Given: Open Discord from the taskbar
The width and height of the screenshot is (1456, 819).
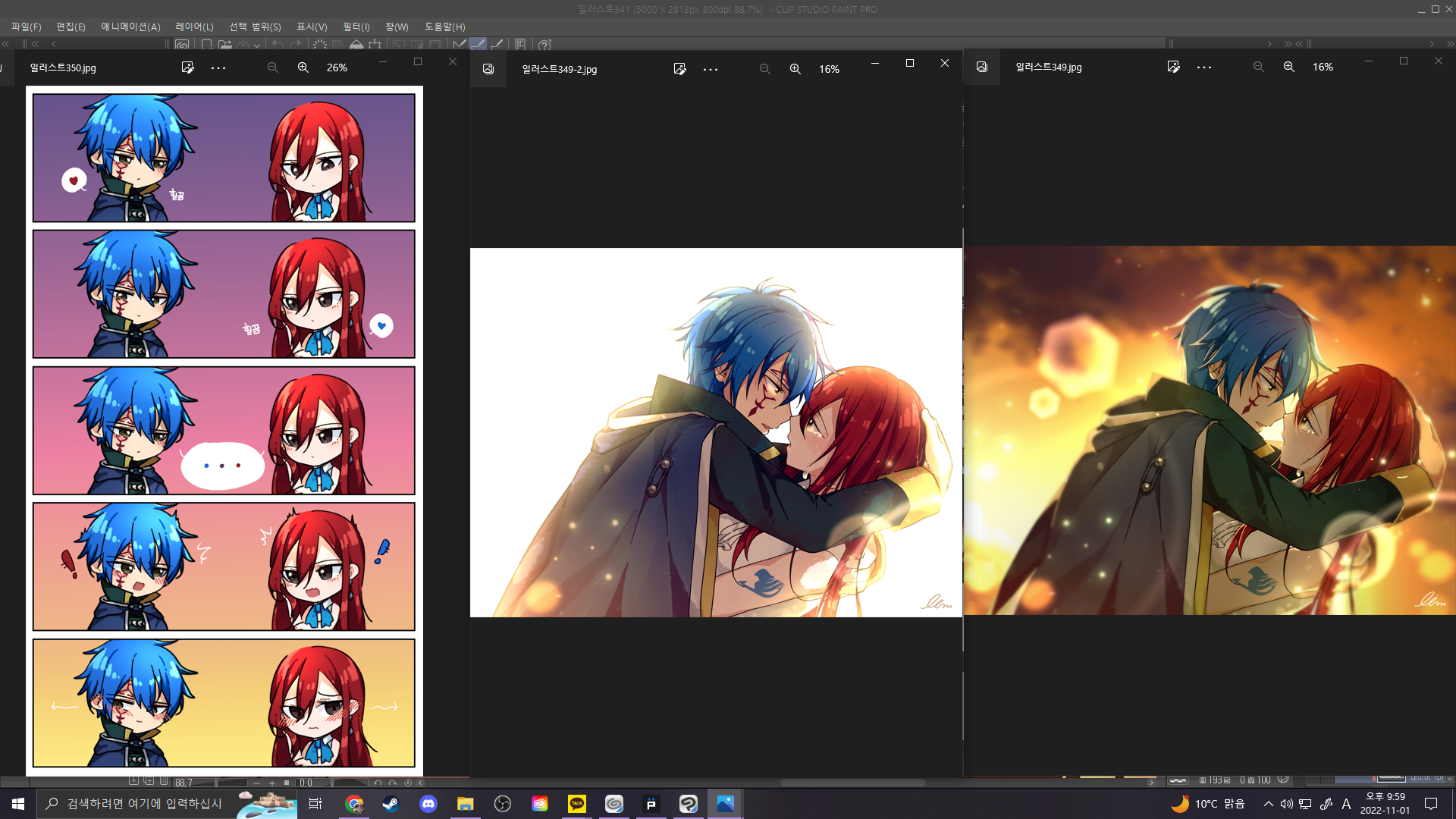Looking at the screenshot, I should (428, 804).
